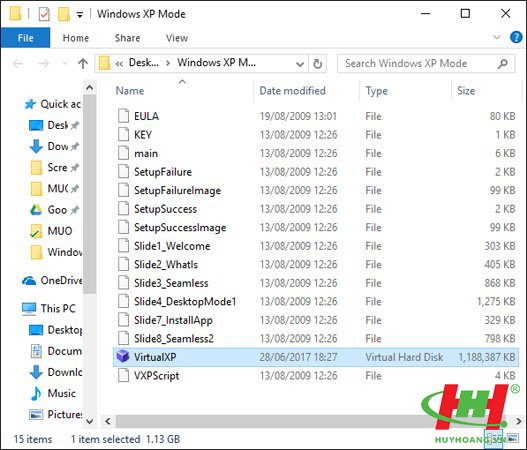Click horizontal scrollbar right arrow

pyautogui.click(x=519, y=421)
